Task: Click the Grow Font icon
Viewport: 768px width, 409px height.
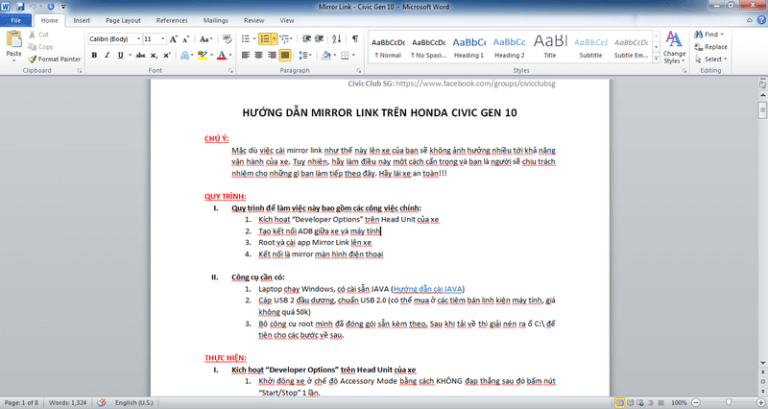Action: 174,39
